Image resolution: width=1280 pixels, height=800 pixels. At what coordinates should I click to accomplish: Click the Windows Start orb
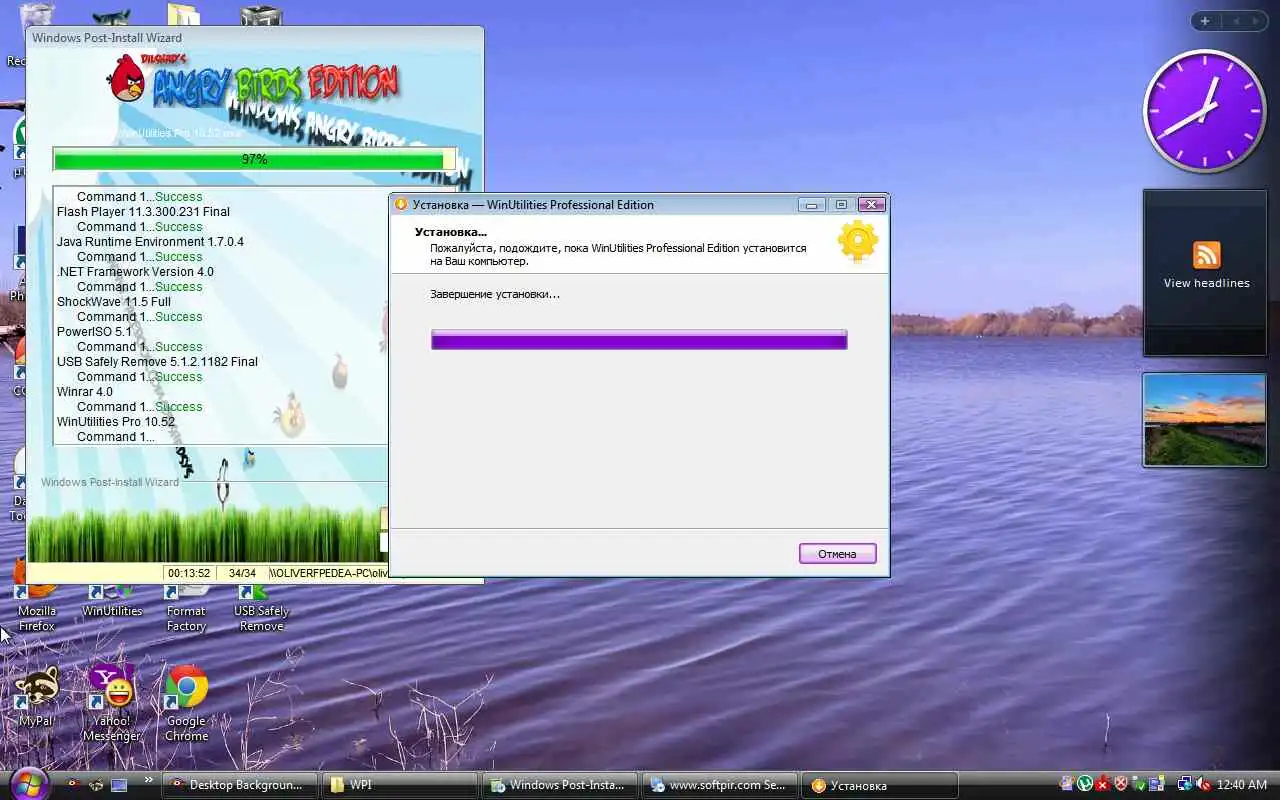[x=27, y=783]
